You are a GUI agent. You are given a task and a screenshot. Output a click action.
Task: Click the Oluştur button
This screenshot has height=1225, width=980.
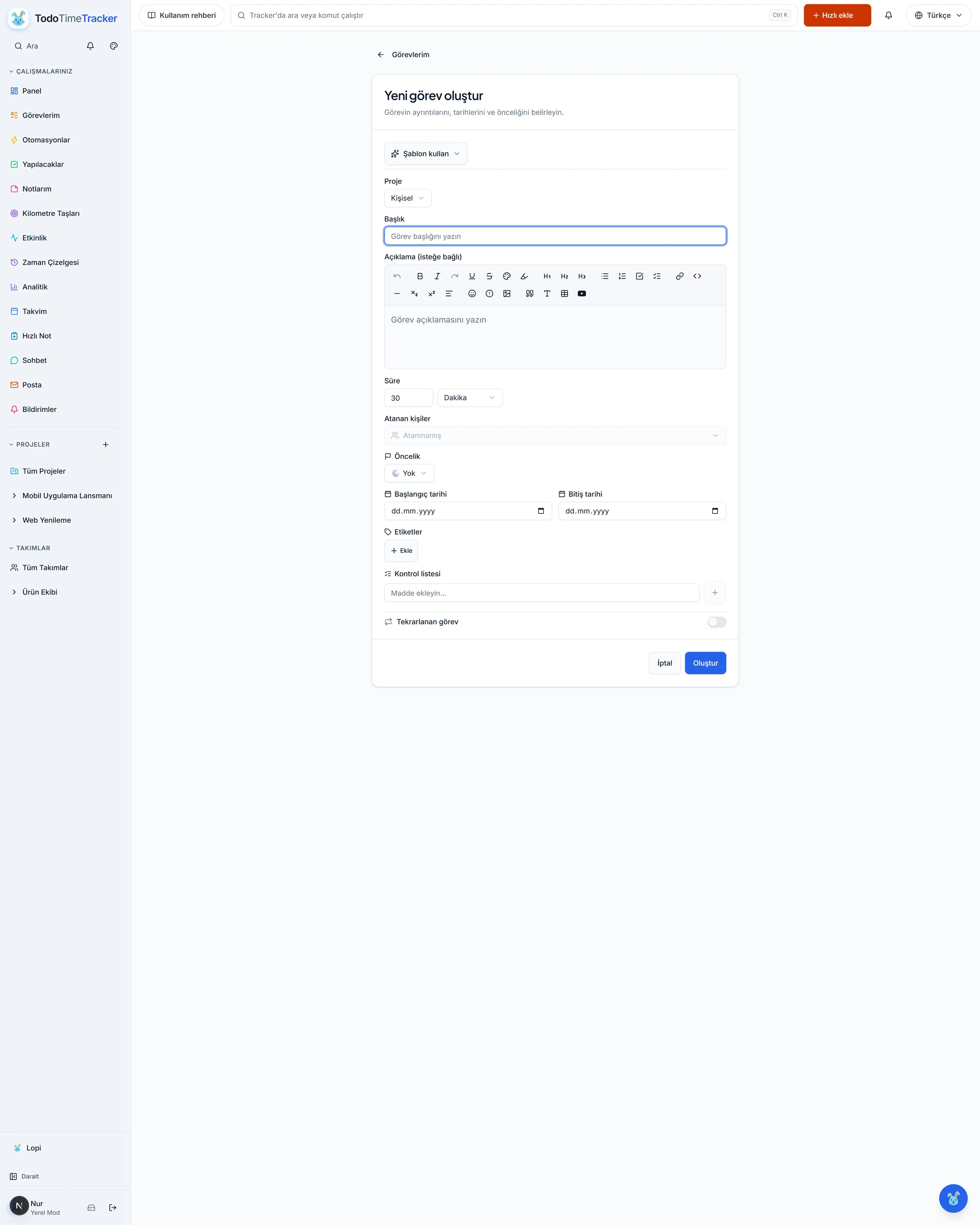point(705,663)
